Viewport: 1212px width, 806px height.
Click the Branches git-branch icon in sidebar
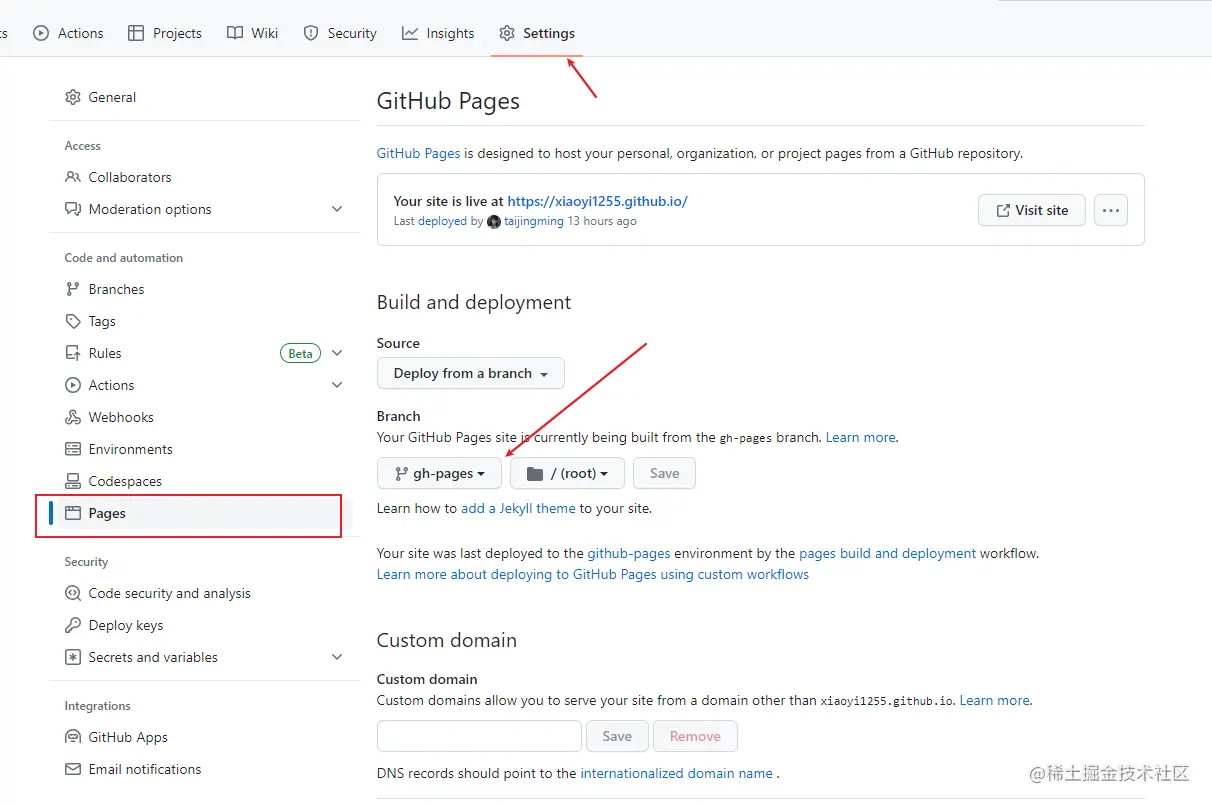(73, 289)
